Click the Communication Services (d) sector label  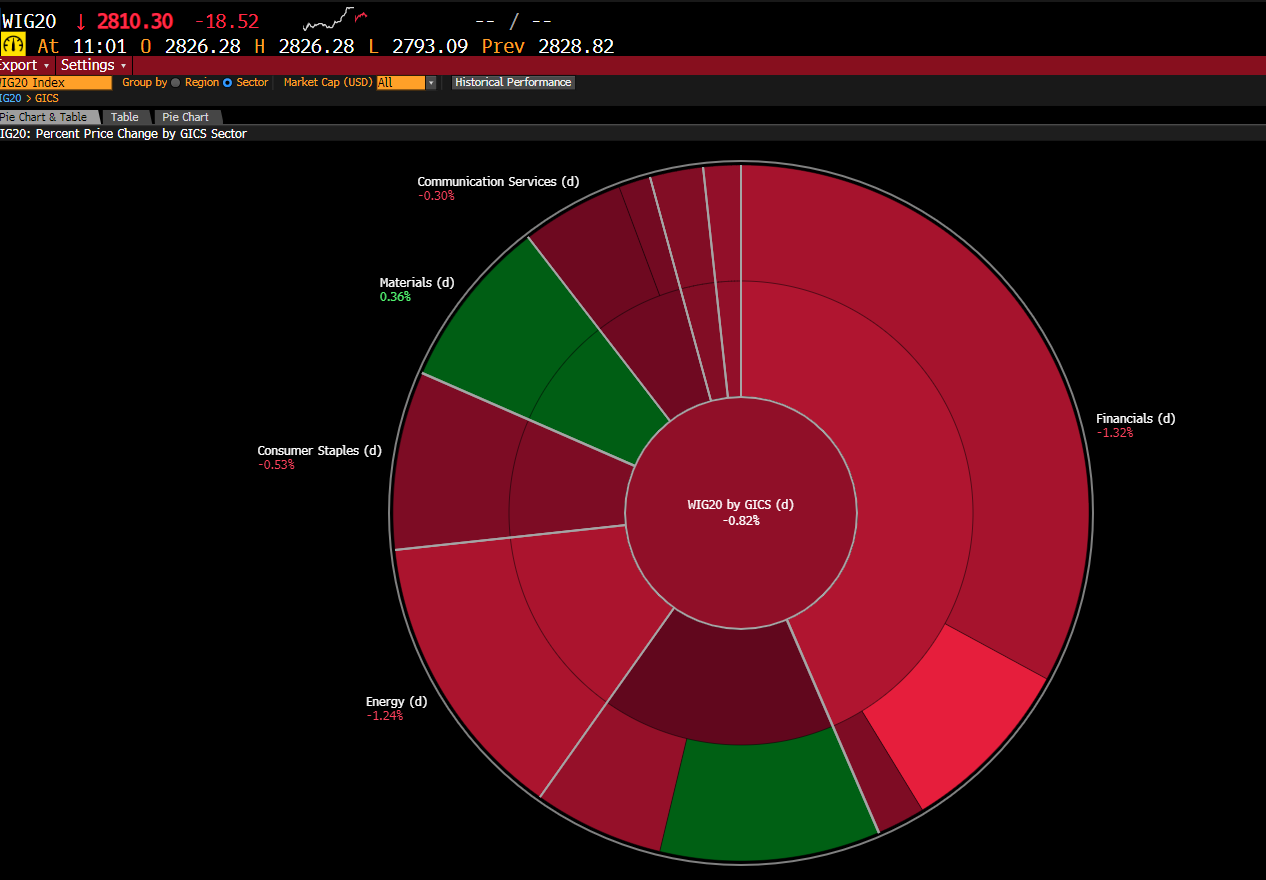click(498, 182)
